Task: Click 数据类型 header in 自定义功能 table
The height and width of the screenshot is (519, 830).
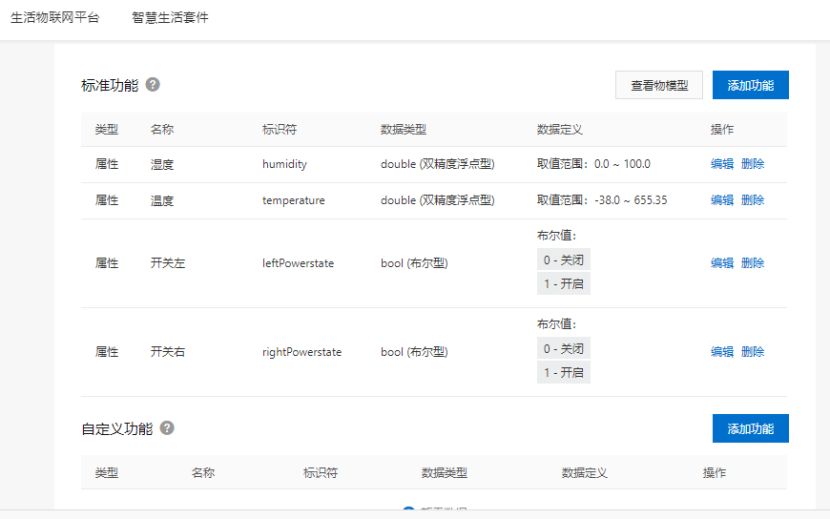Action: click(444, 473)
